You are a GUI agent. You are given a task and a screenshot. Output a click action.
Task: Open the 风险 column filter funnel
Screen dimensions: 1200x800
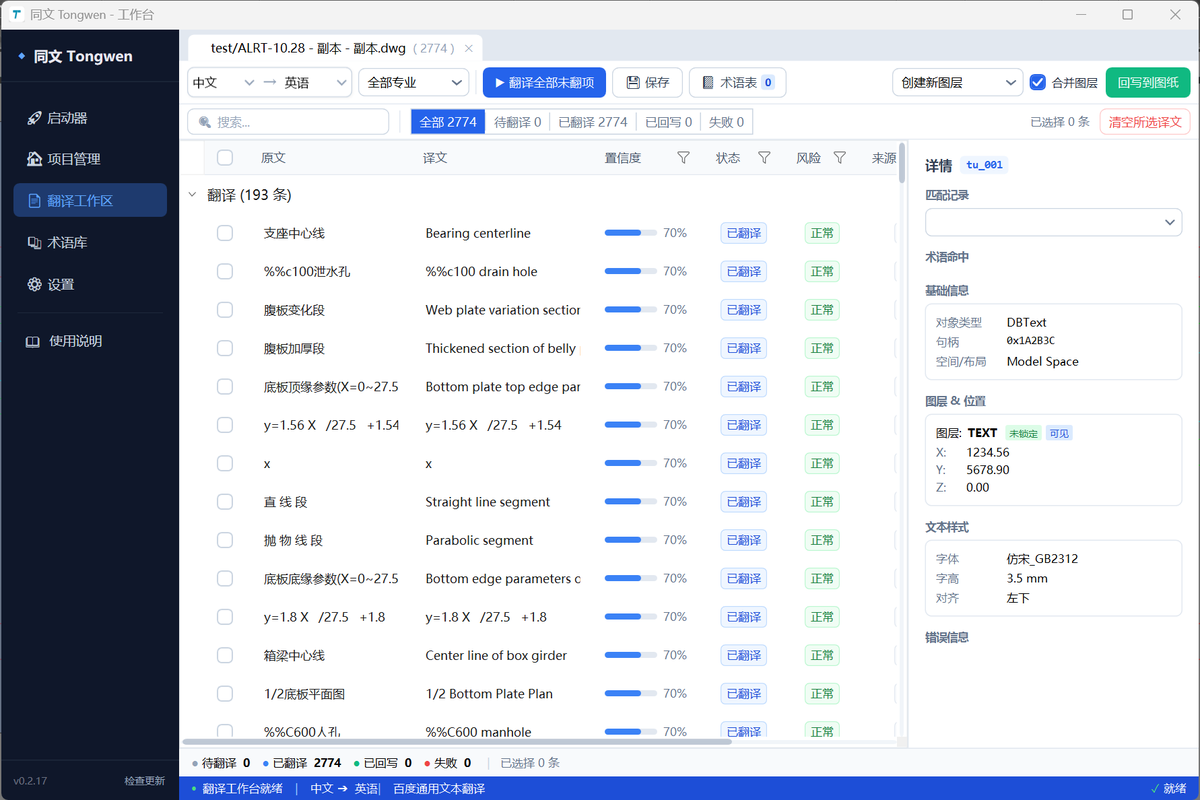tap(840, 158)
